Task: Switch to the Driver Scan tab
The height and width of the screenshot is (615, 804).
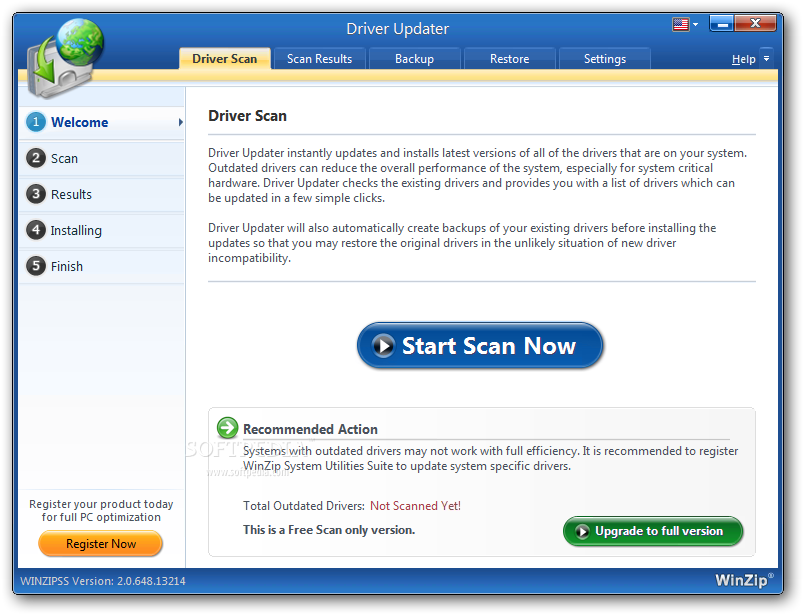Action: pos(225,59)
